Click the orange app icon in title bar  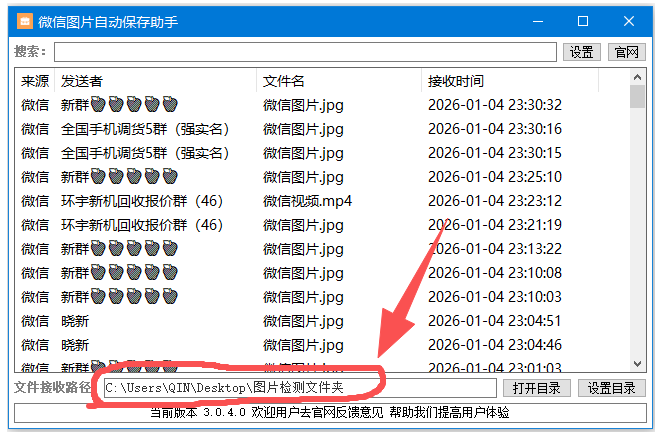(25, 21)
